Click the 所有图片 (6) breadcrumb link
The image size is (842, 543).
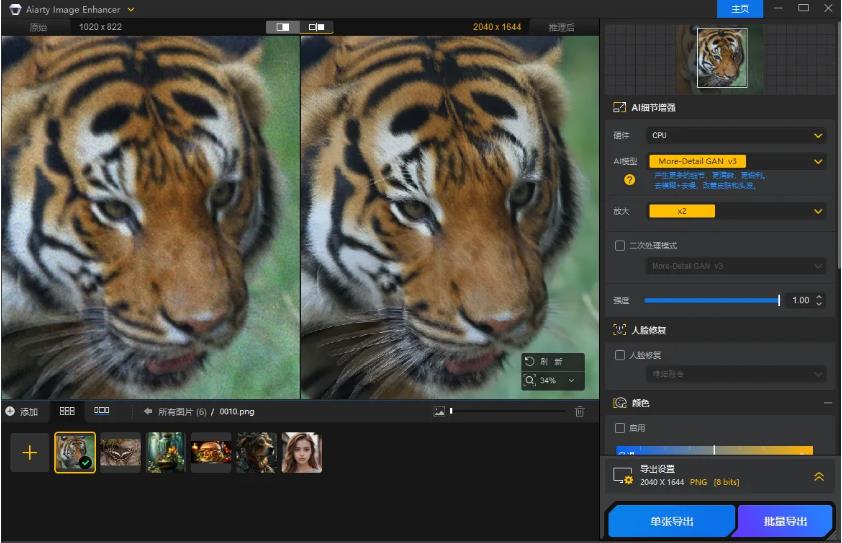pyautogui.click(x=182, y=412)
